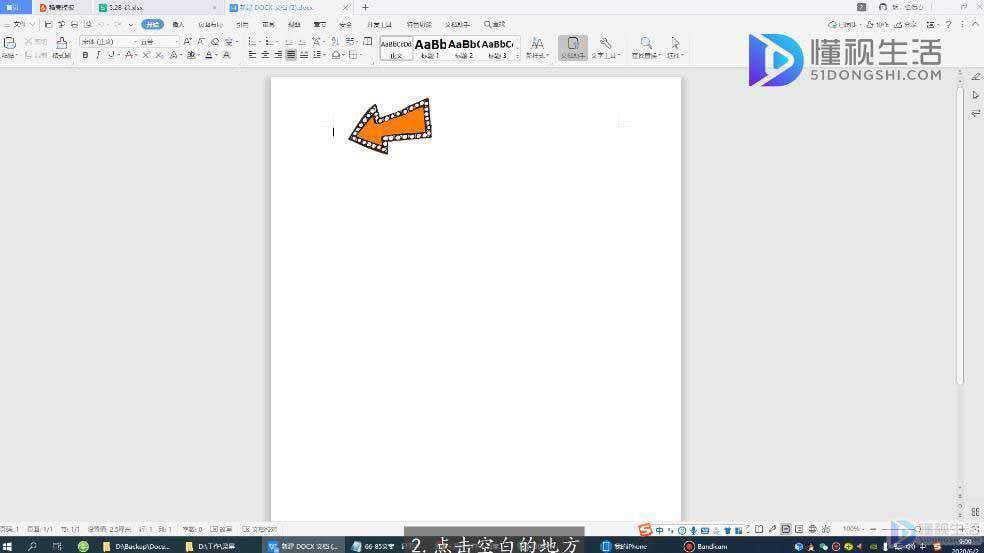Expand the styles gallery arrow
The image size is (984, 553).
click(x=518, y=56)
